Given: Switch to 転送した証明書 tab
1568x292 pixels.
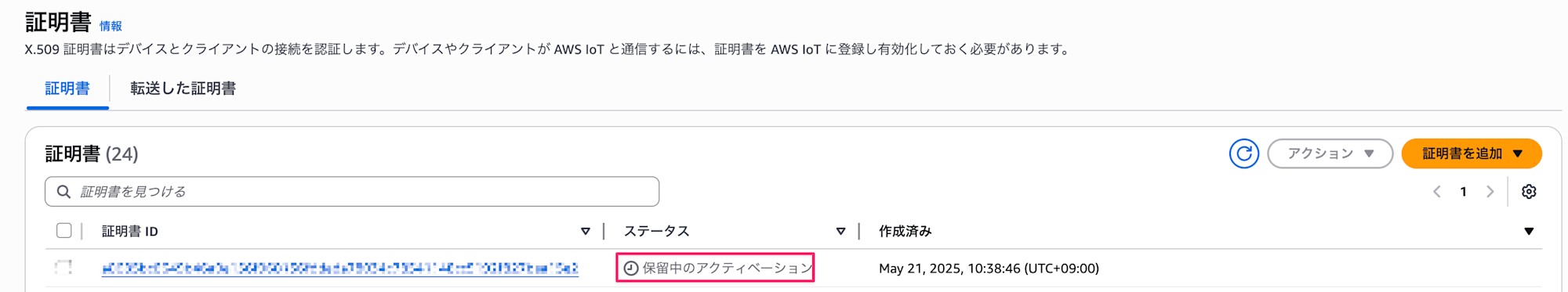Looking at the screenshot, I should tap(183, 88).
